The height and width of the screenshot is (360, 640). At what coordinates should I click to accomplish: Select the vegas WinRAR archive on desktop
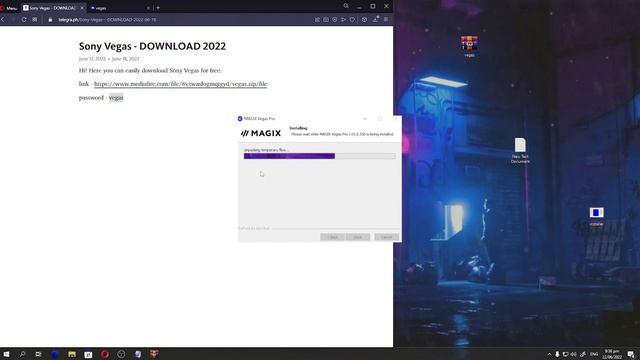(x=469, y=46)
